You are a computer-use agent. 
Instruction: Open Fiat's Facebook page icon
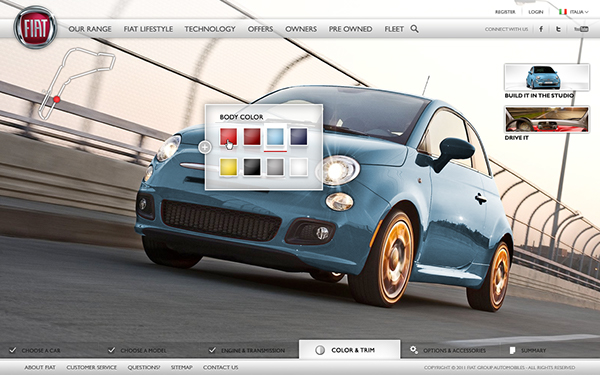click(x=541, y=29)
